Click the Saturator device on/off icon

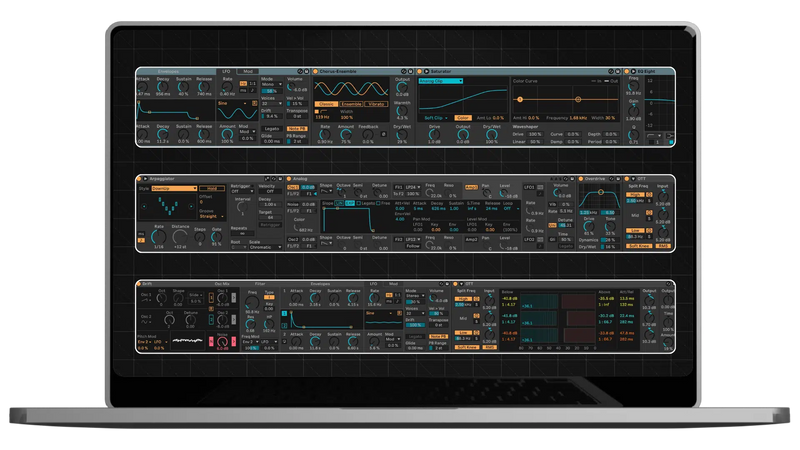(x=420, y=72)
